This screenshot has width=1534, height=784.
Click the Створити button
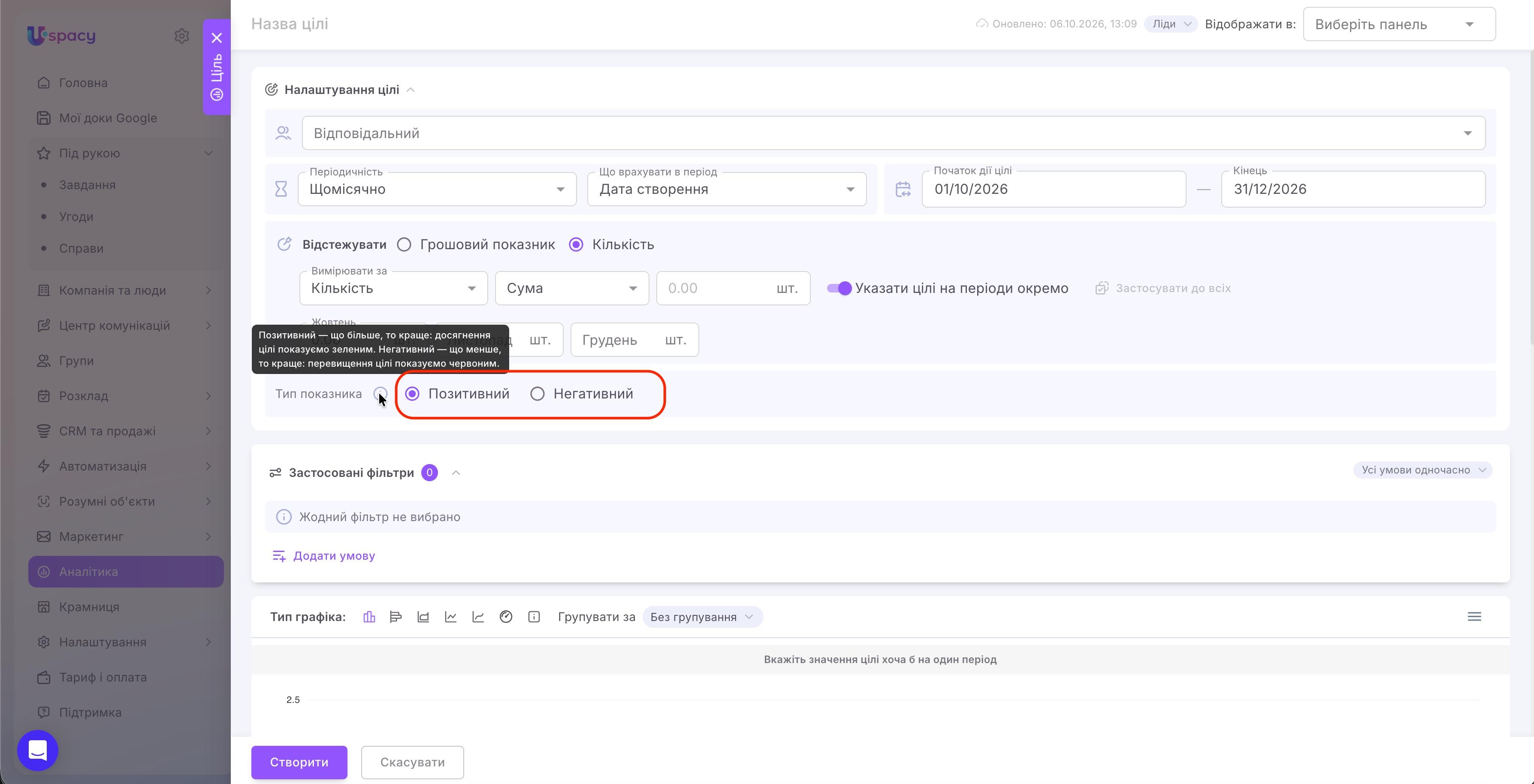[299, 763]
